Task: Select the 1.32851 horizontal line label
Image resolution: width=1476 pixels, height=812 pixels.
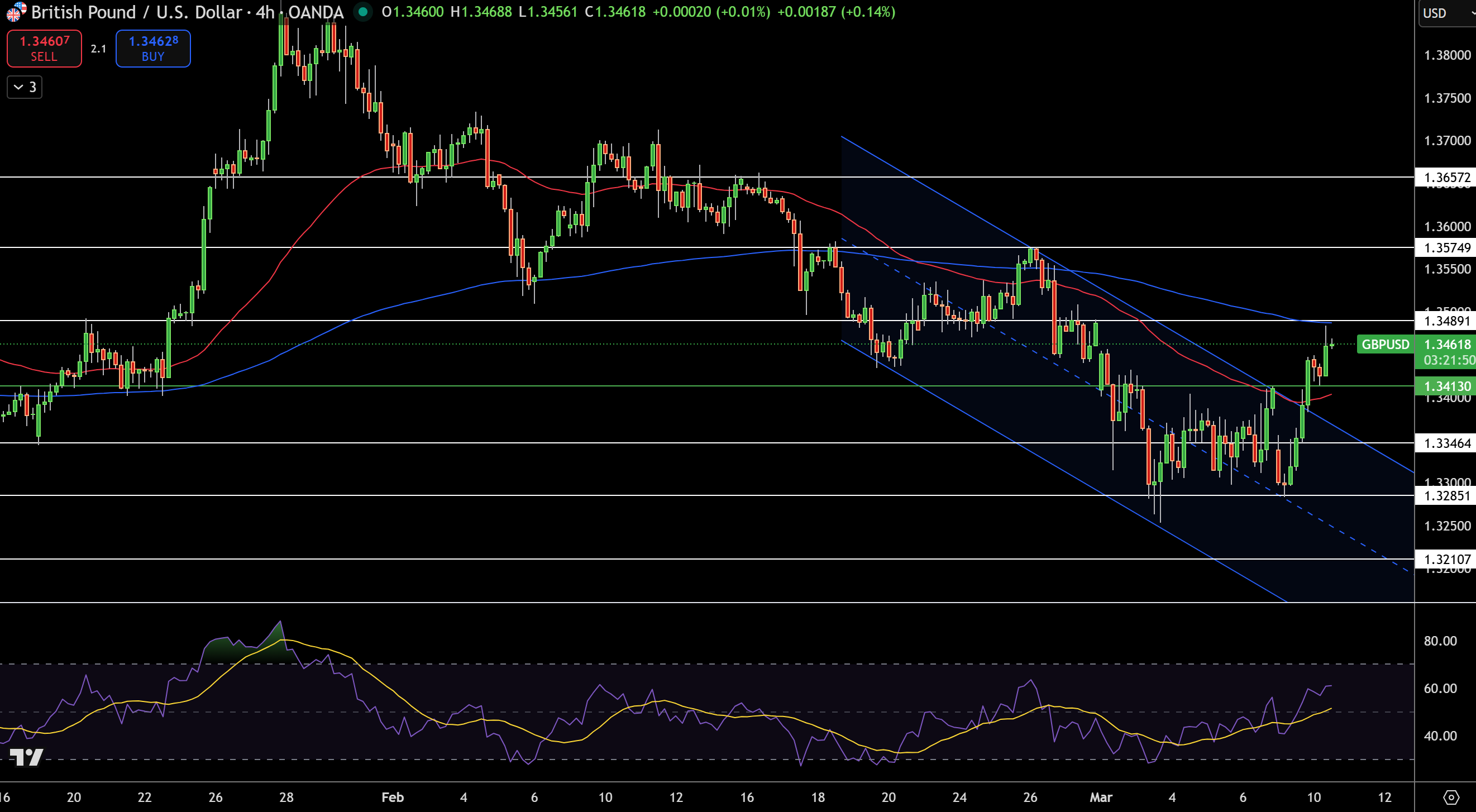Action: pos(1446,496)
